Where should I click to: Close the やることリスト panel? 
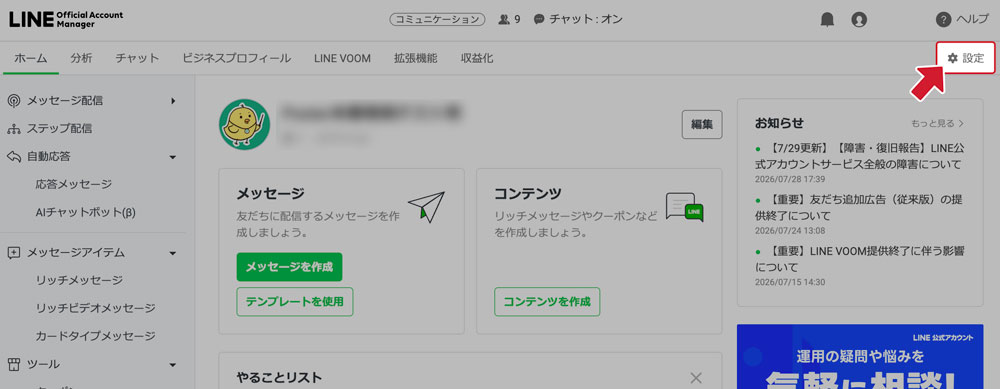tap(696, 377)
